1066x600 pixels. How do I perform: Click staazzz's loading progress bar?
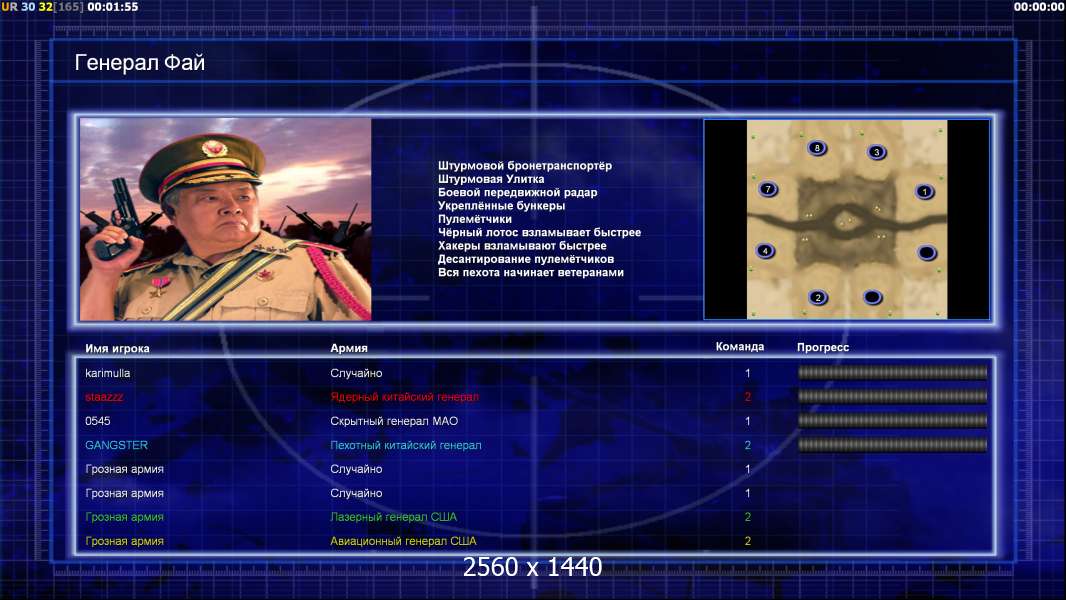[x=893, y=396]
